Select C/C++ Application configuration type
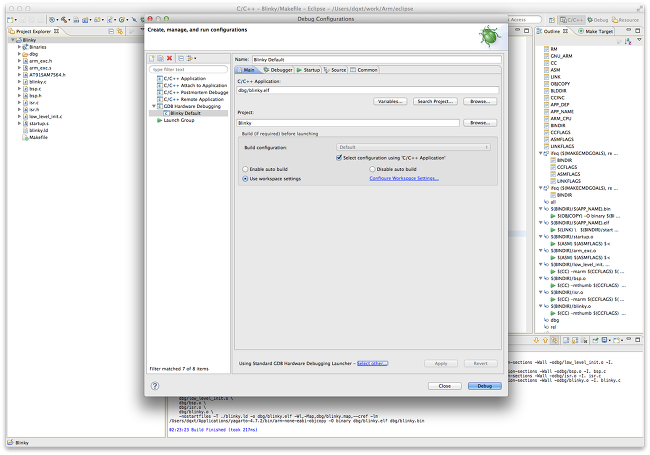The image size is (650, 455). (x=184, y=78)
